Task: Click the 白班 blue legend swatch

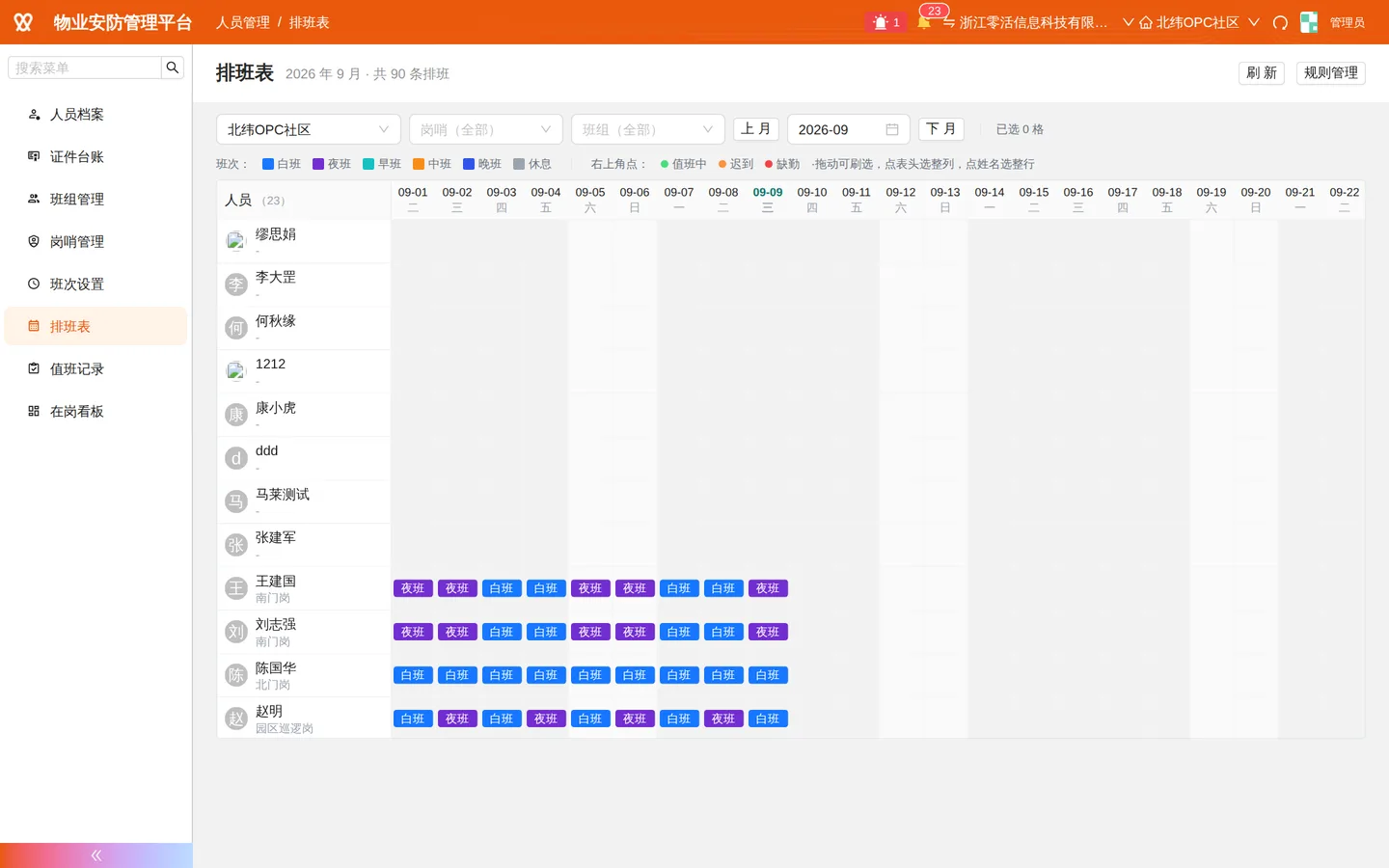Action: (268, 164)
